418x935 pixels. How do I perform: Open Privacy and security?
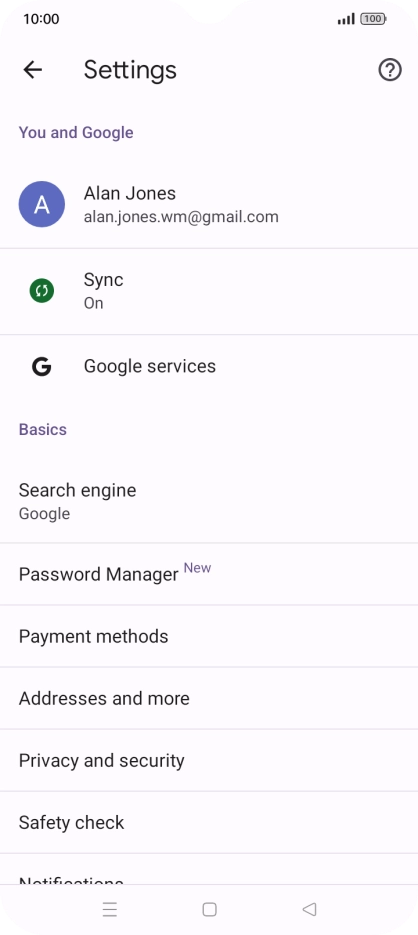pyautogui.click(x=209, y=760)
